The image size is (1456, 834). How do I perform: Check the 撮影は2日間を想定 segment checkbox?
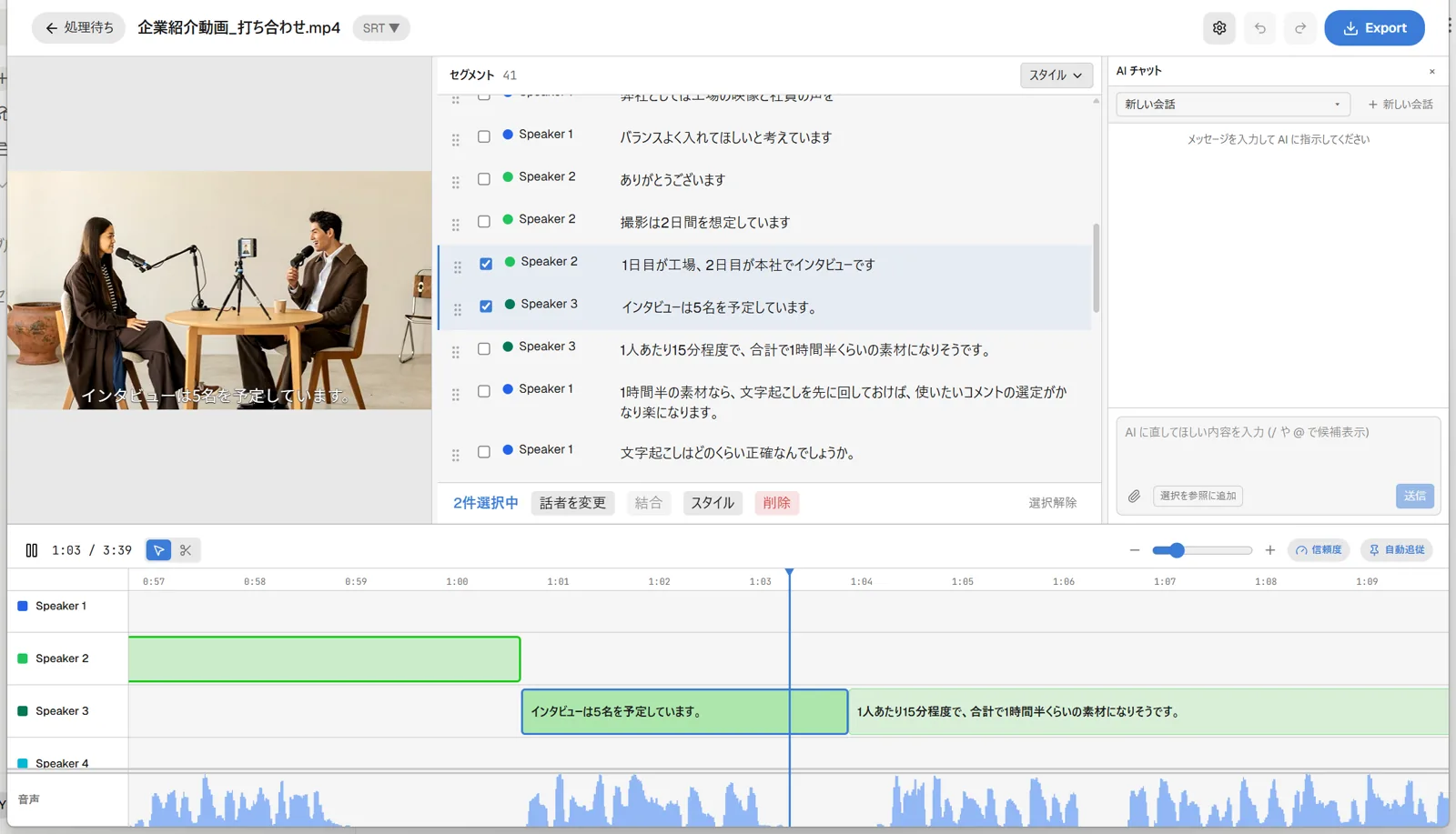484,221
